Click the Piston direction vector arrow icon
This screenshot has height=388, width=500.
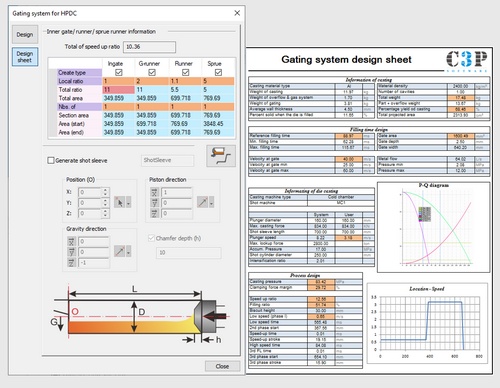[x=202, y=202]
